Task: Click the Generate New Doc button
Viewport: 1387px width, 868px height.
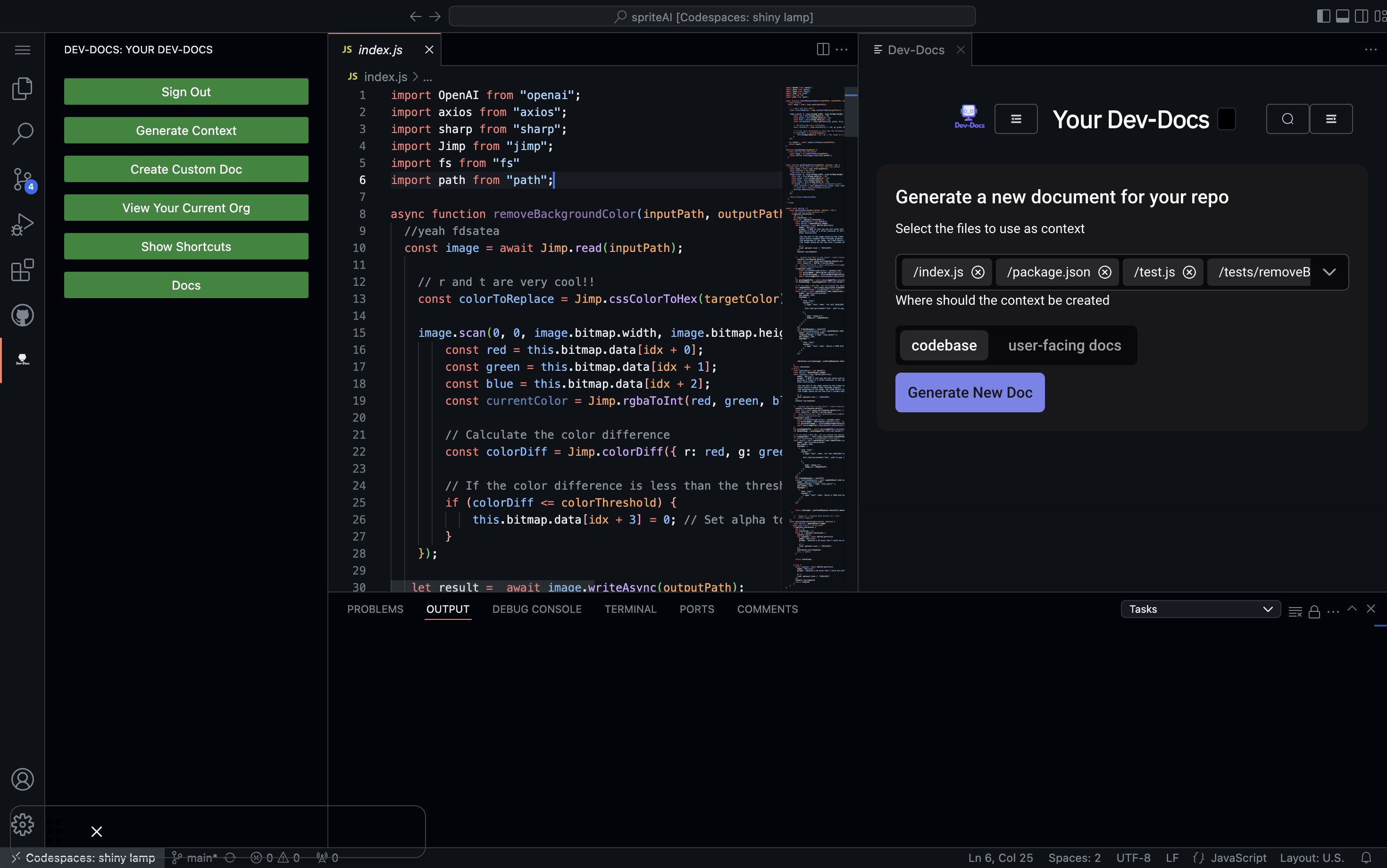Action: 969,392
